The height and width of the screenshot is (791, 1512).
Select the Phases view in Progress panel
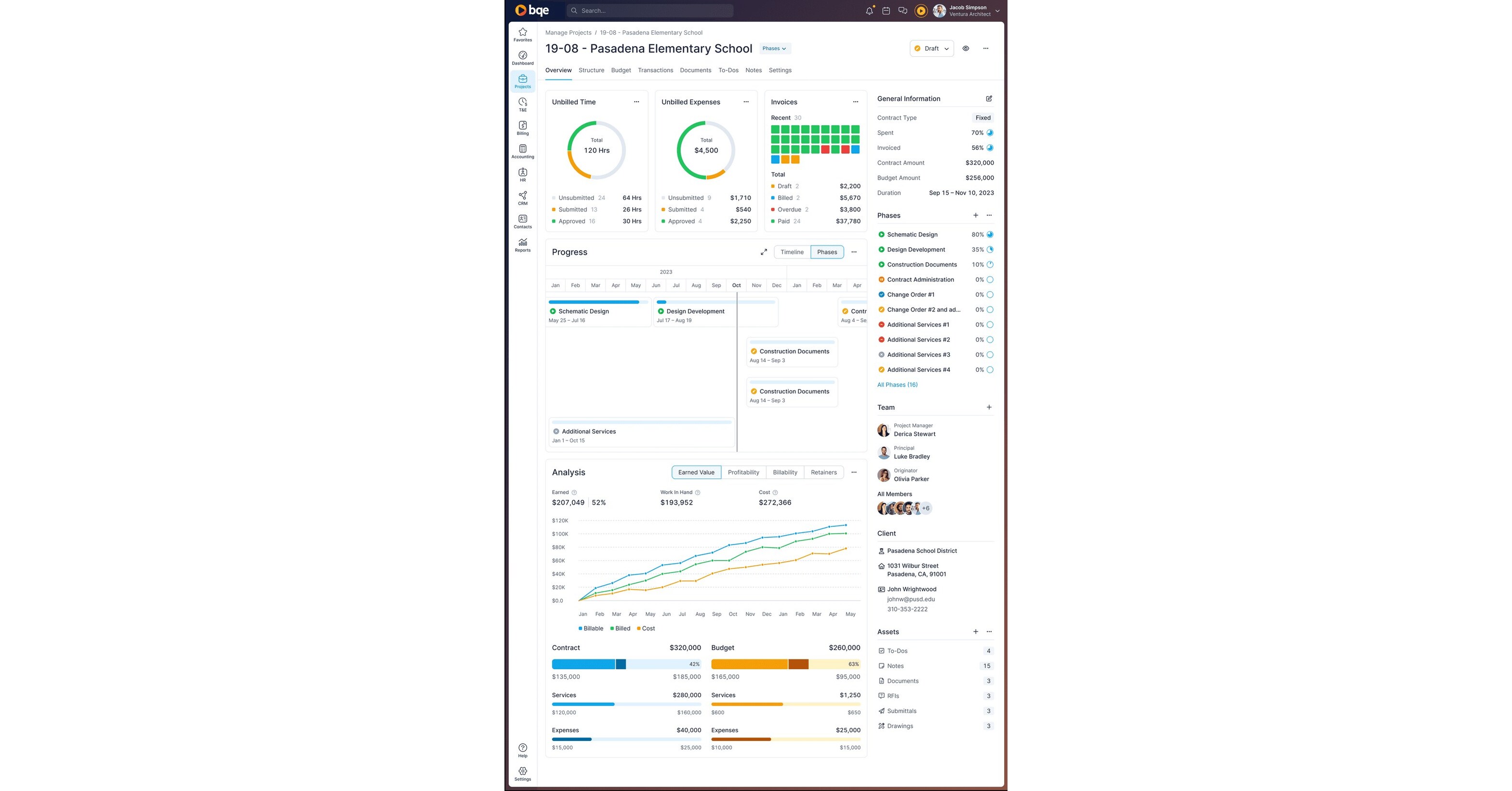827,251
